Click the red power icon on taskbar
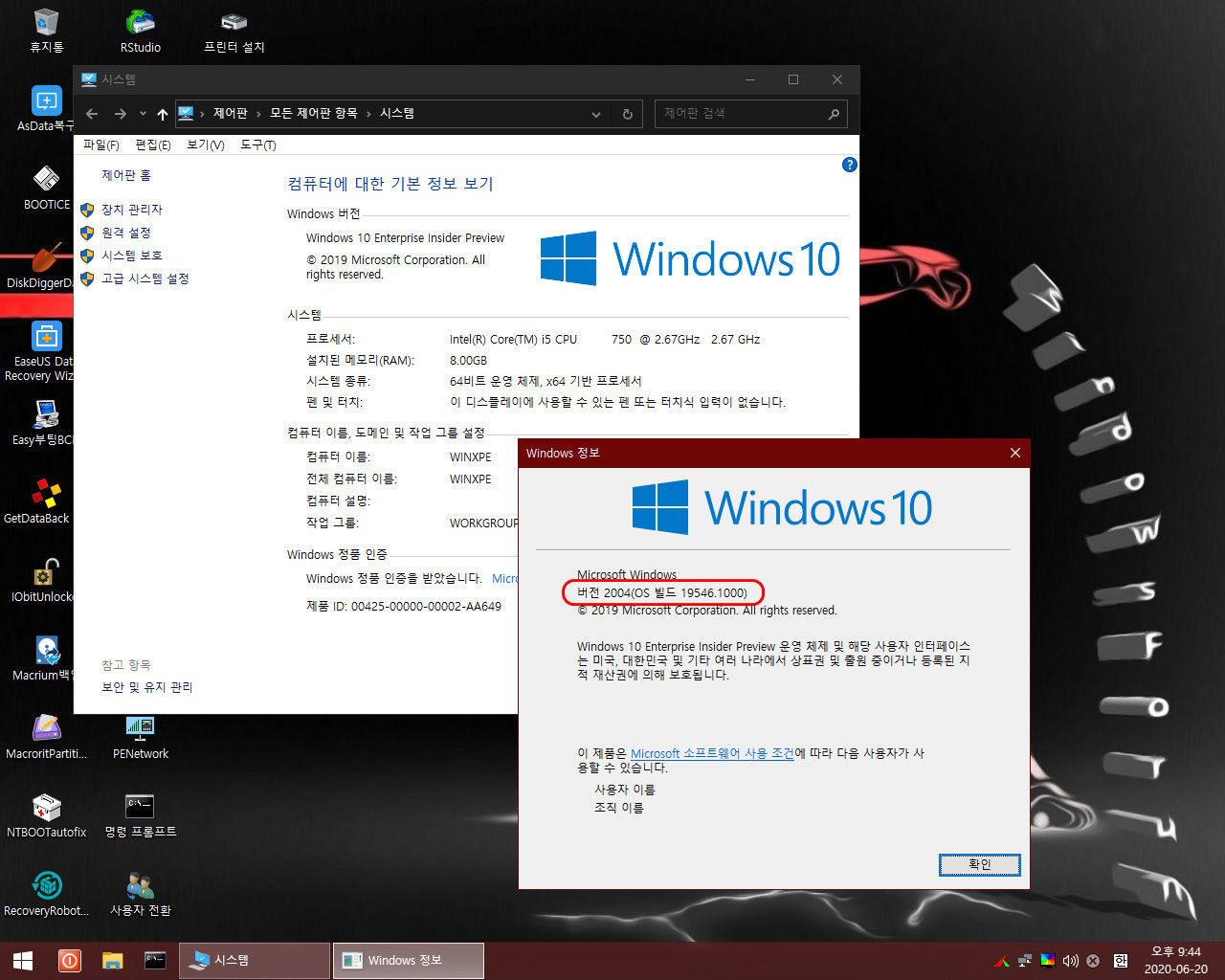Image resolution: width=1225 pixels, height=980 pixels. (x=69, y=960)
